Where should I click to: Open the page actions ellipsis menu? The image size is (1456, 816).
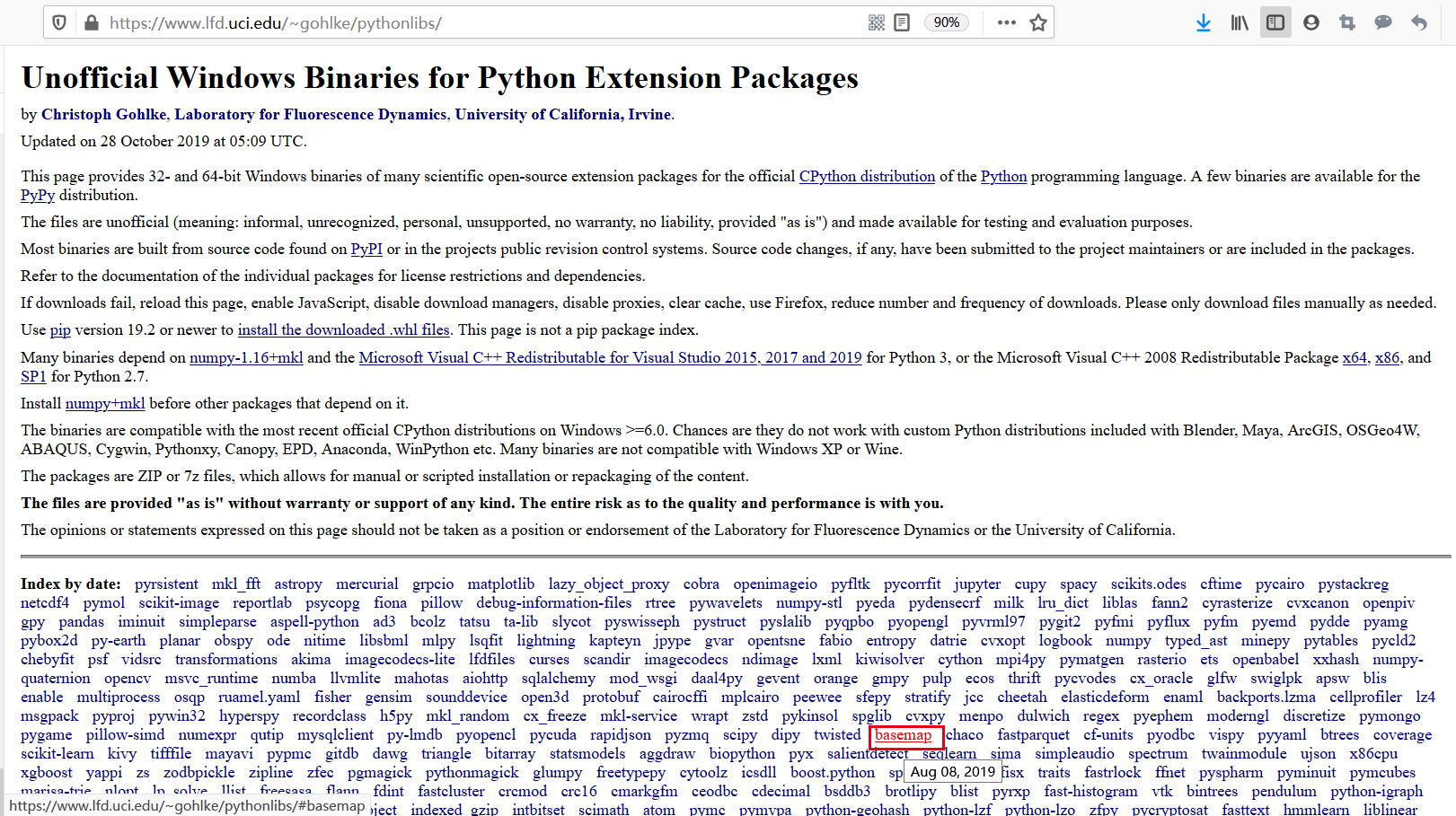(x=1006, y=22)
